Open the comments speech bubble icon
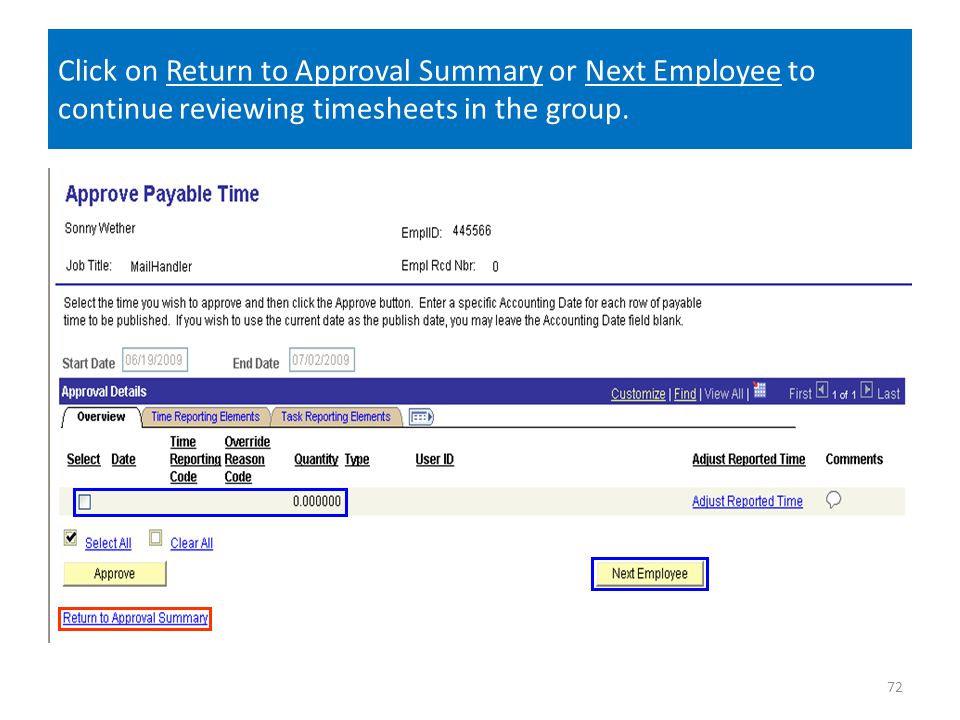Viewport: 960px width, 720px height. pyautogui.click(x=833, y=500)
